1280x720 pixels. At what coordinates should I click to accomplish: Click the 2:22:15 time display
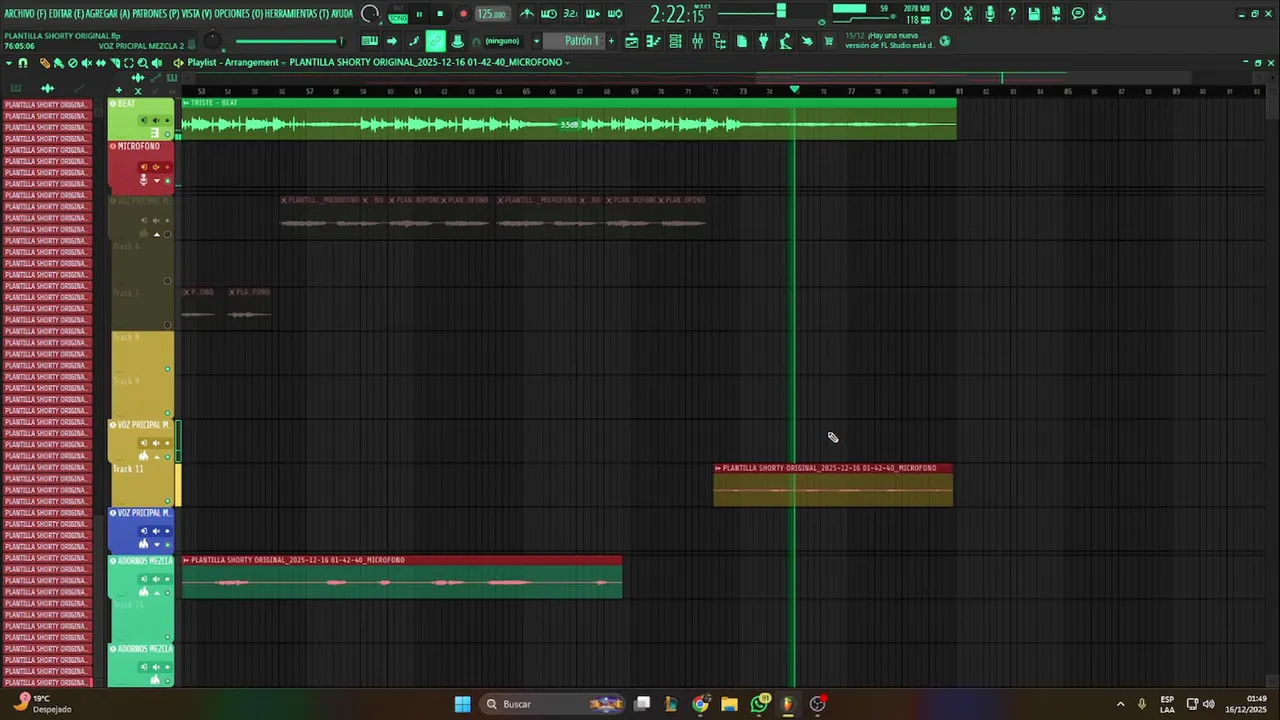pos(679,14)
